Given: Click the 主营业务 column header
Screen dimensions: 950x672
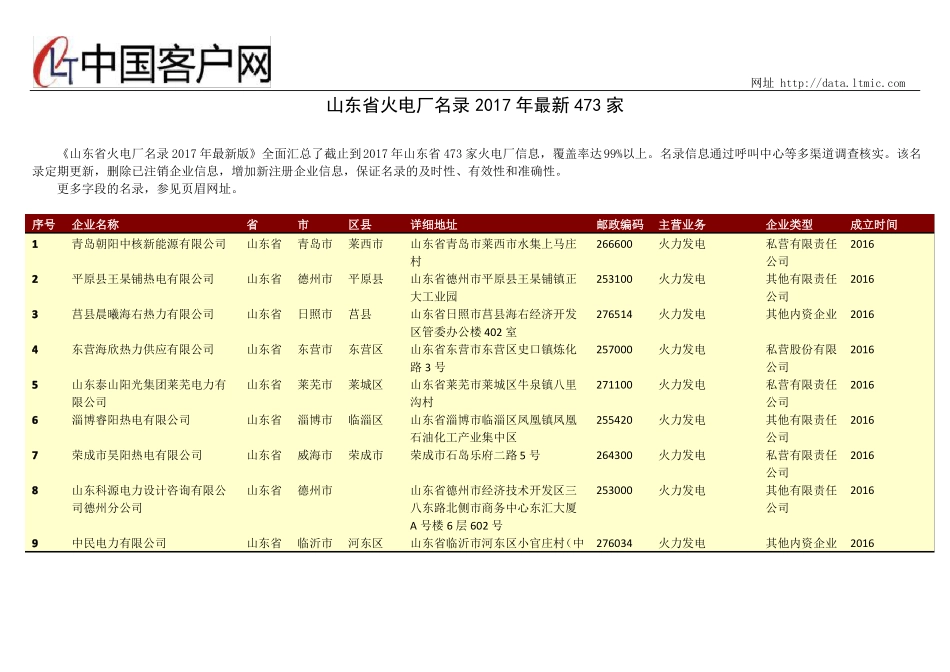Looking at the screenshot, I should [x=682, y=225].
